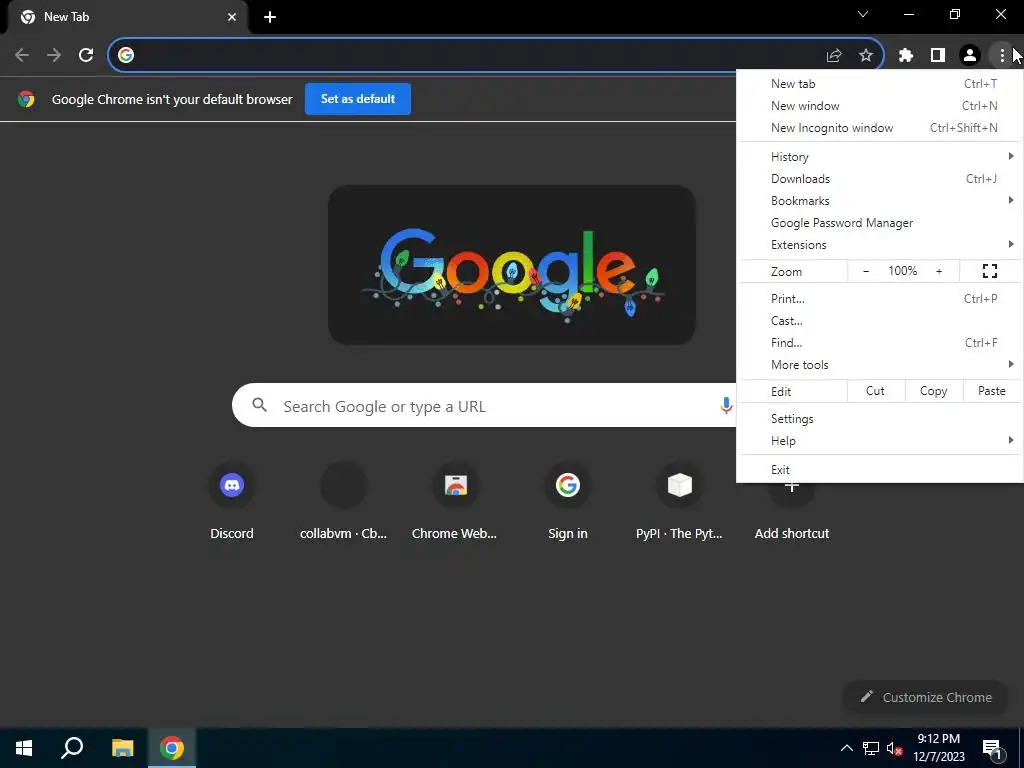Select Cast... from the menu
1024x768 pixels.
[x=880, y=321]
